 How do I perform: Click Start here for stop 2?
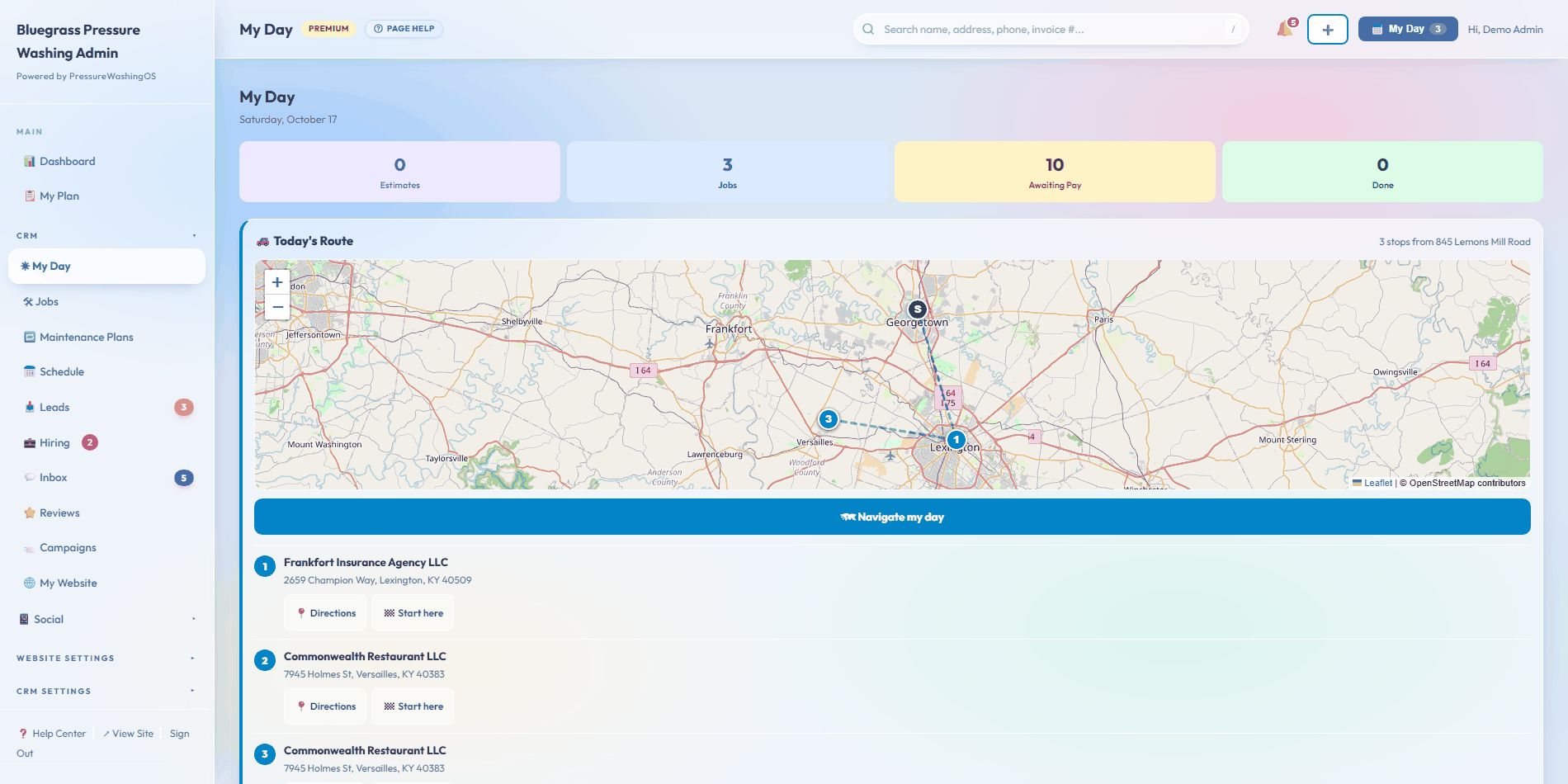[413, 706]
